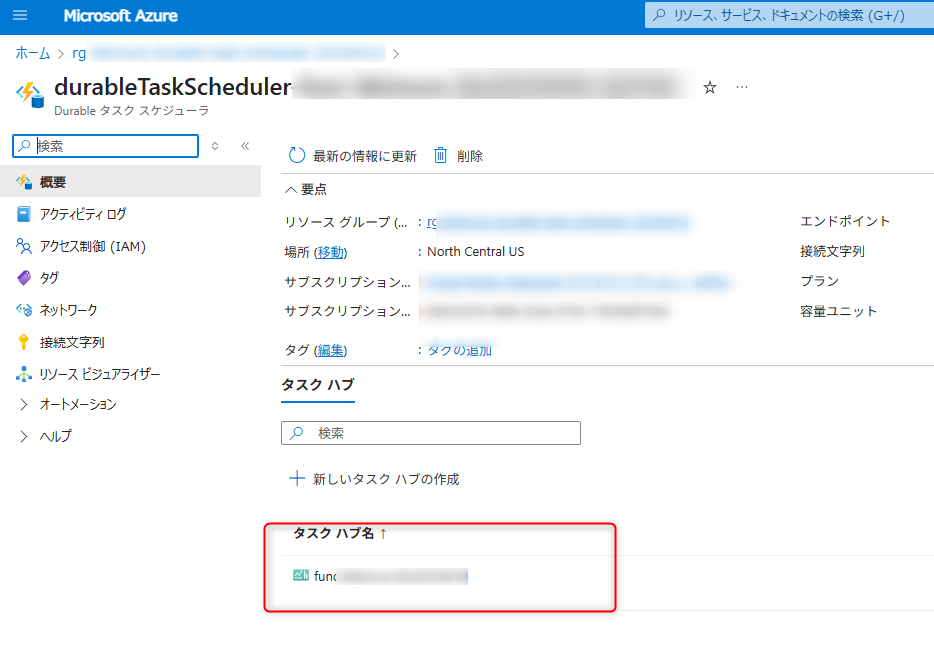Focus the task hub 検索 field
This screenshot has width=934, height=650.
(x=431, y=433)
